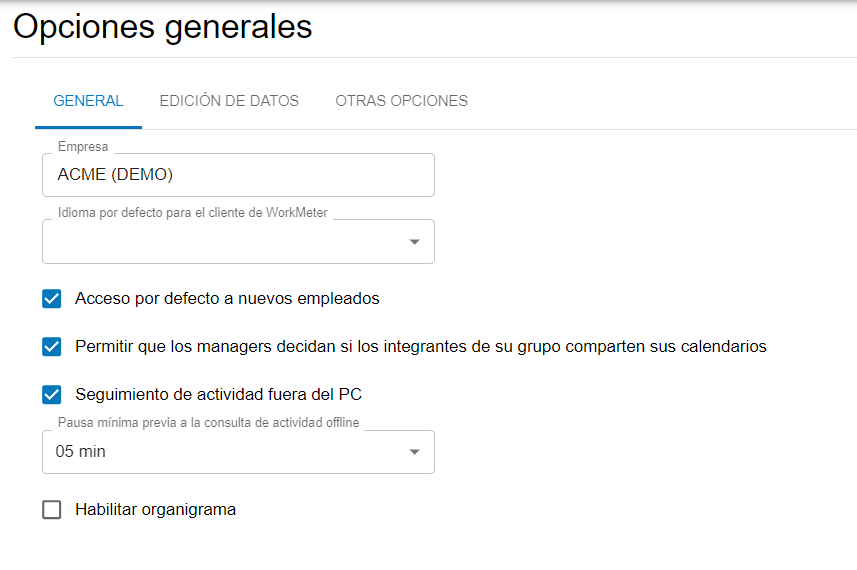Click the small 'Empresa' field label

[x=83, y=147]
